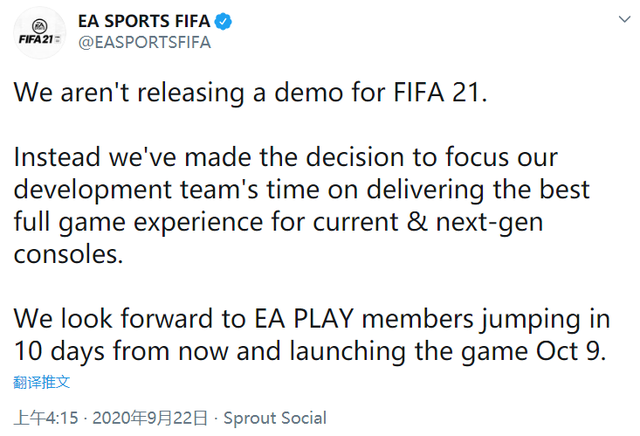Click the EA SPORTS FIFA profile avatar

pyautogui.click(x=40, y=33)
